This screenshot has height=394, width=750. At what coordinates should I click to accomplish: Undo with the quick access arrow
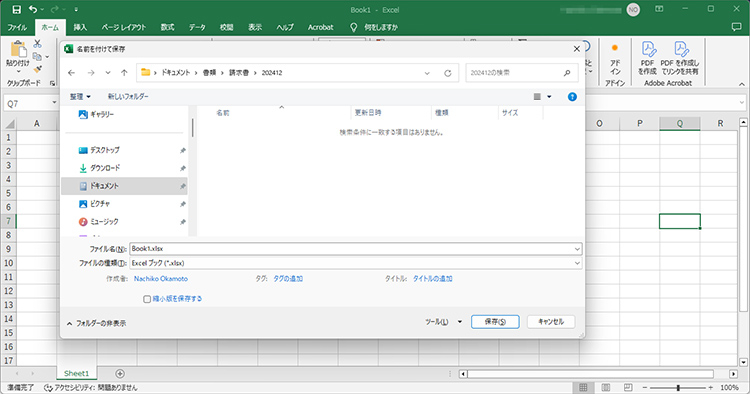point(33,9)
